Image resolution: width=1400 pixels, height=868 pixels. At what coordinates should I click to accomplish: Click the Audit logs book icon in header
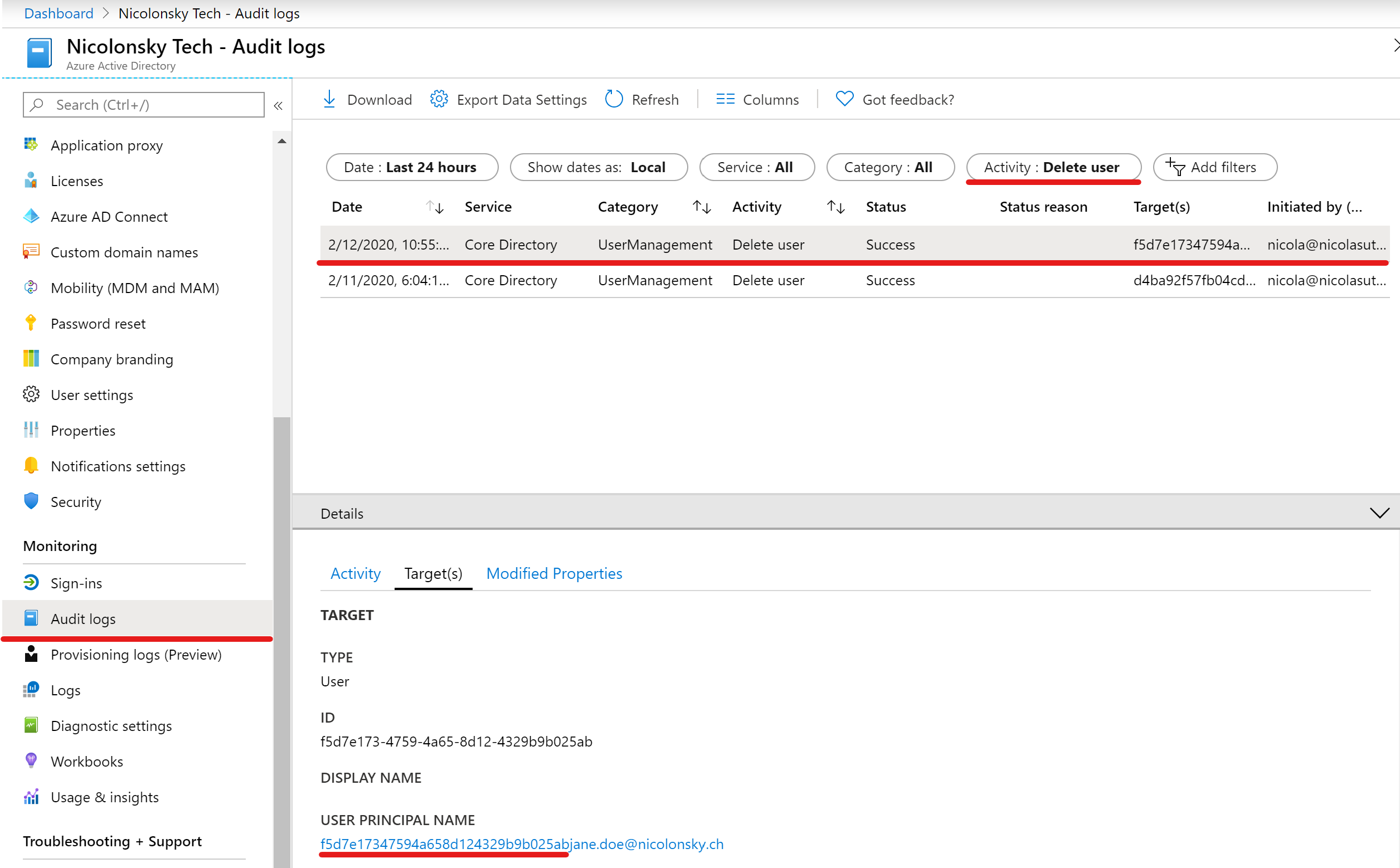click(39, 53)
